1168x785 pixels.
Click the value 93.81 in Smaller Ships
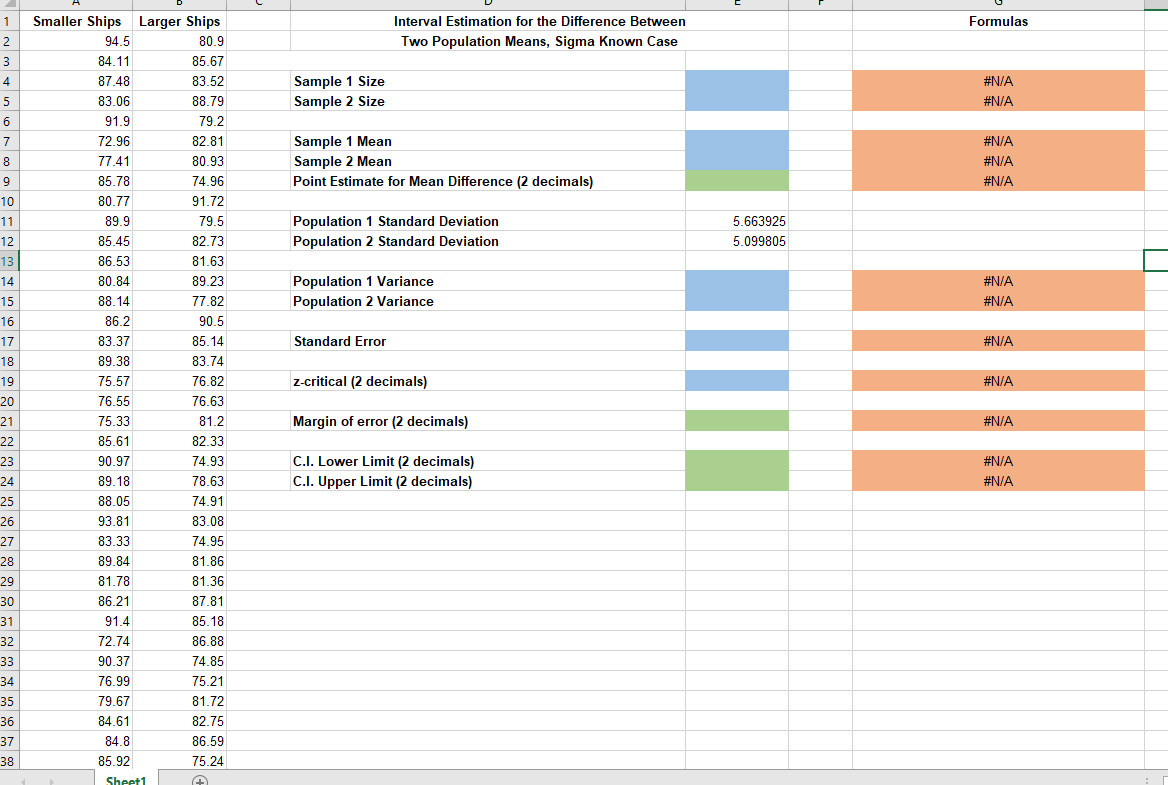(113, 521)
